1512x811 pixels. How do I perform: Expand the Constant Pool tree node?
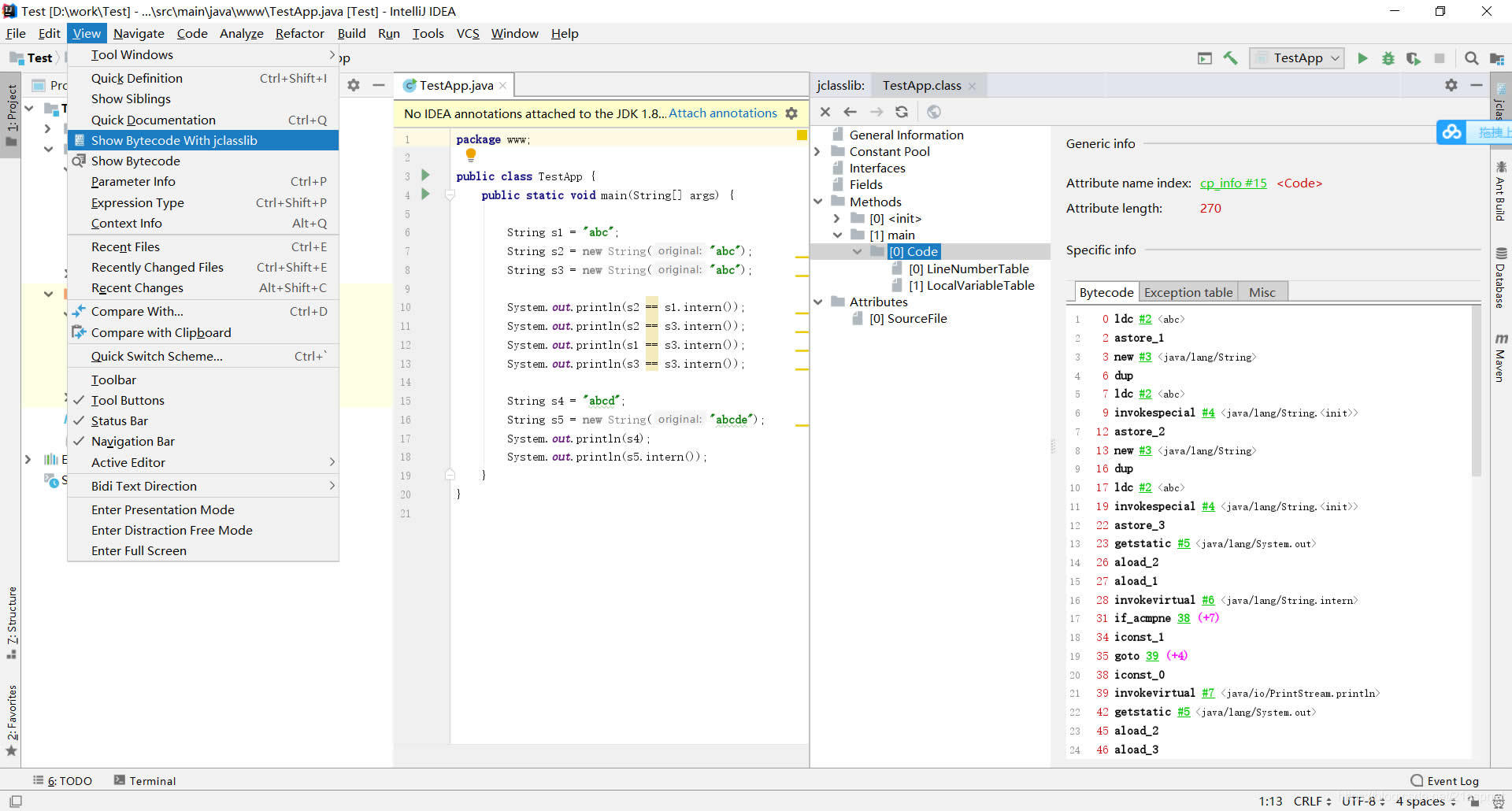pyautogui.click(x=817, y=151)
